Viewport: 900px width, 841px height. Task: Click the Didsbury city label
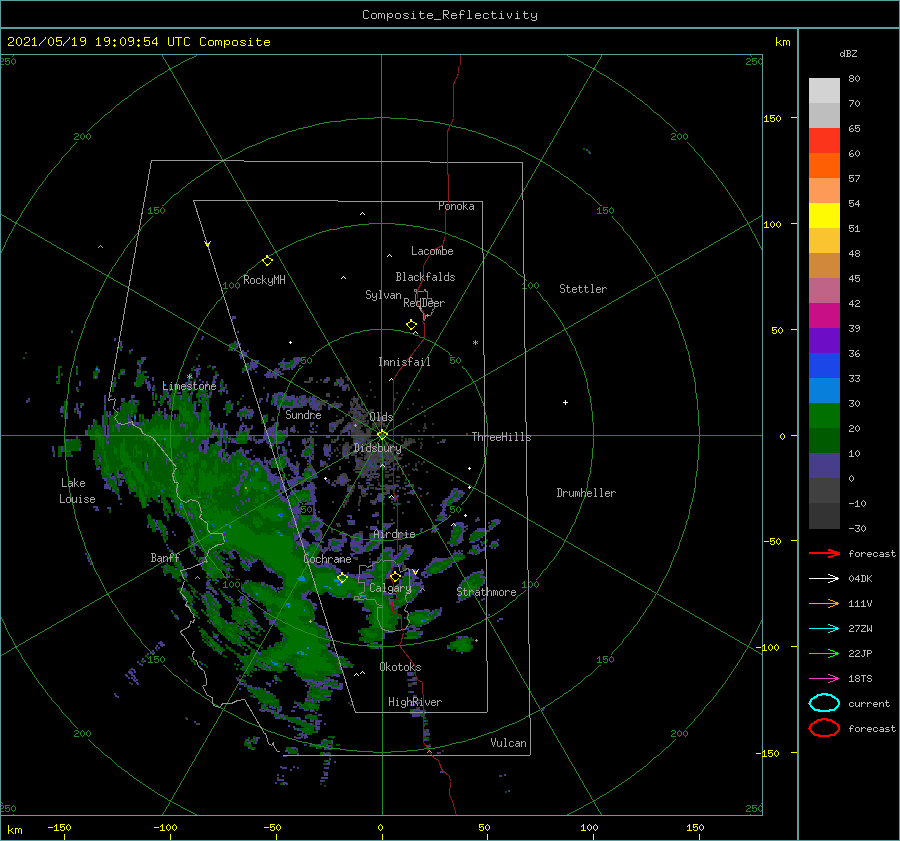378,448
